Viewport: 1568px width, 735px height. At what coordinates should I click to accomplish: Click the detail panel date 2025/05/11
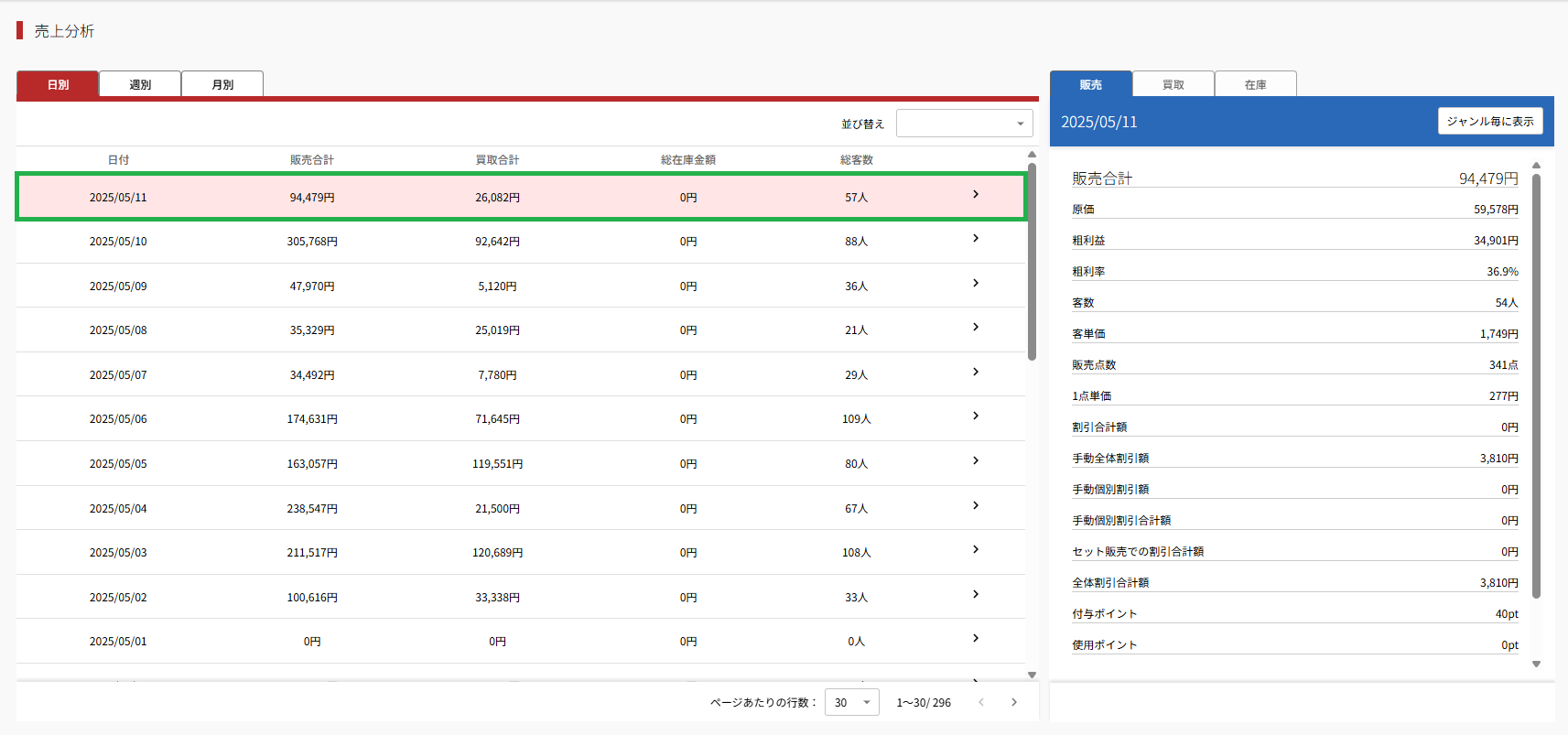pyautogui.click(x=1098, y=122)
